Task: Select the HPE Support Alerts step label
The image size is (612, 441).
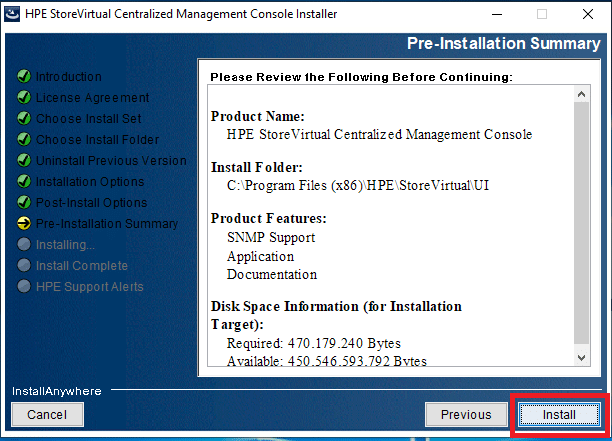Action: (x=90, y=287)
